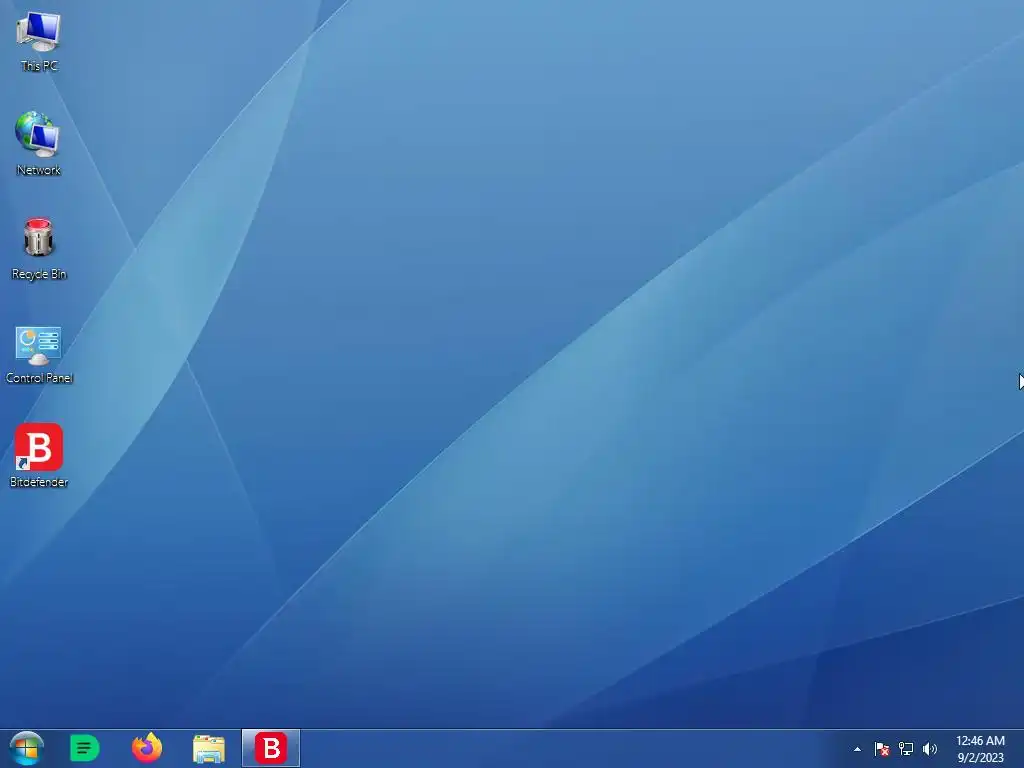
Task: Open File Explorer from the taskbar
Action: click(x=209, y=749)
